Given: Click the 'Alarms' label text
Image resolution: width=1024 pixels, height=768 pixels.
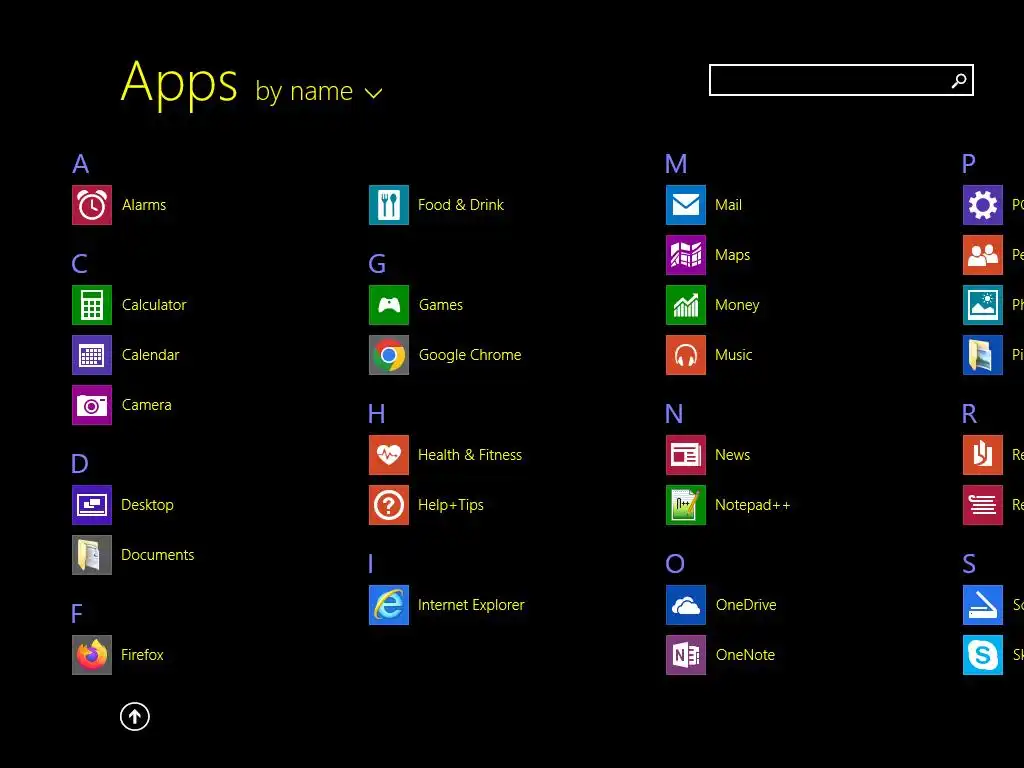Looking at the screenshot, I should (x=144, y=205).
